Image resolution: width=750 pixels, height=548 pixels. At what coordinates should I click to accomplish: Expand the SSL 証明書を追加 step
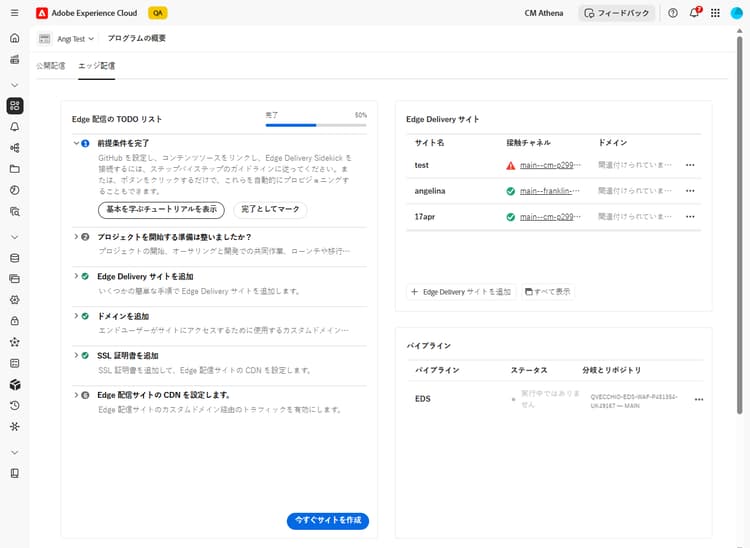click(x=76, y=355)
